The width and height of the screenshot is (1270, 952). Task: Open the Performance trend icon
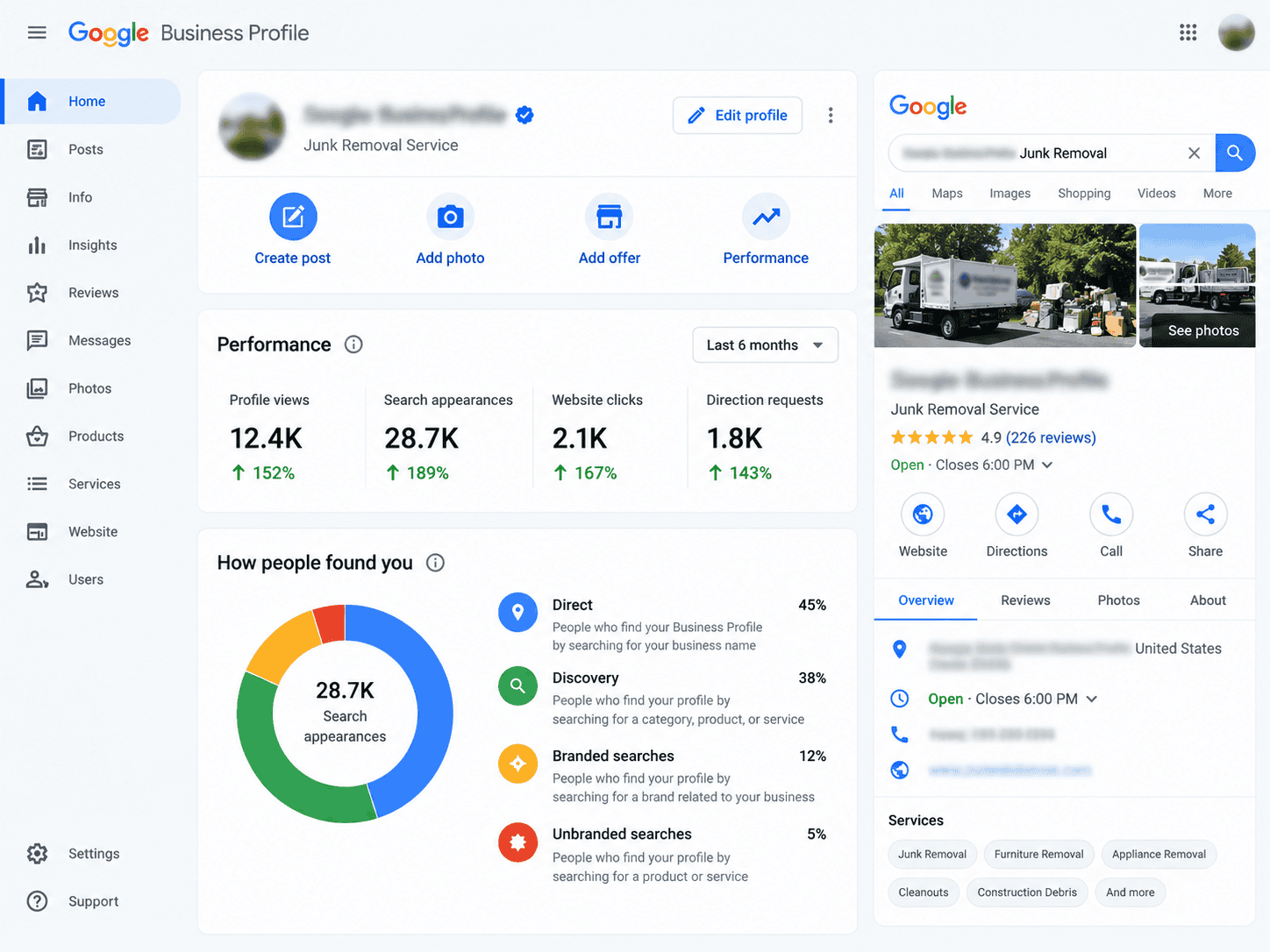[x=766, y=217]
